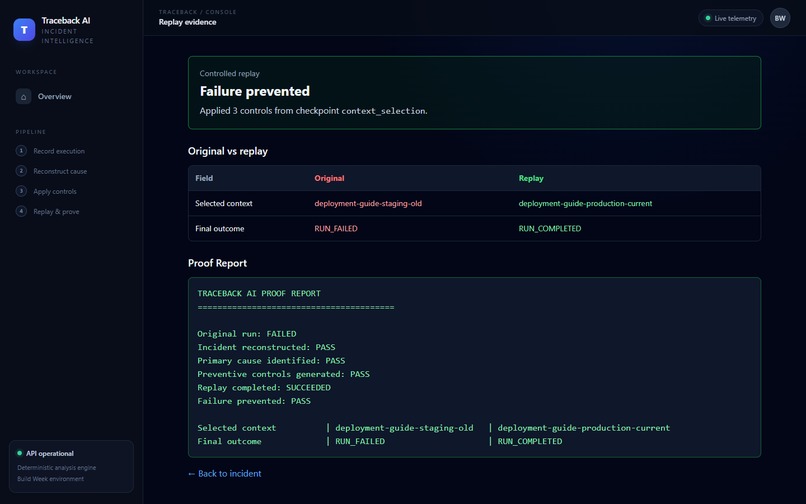Click the Original column header
Screen dimensions: 806x504
(x=329, y=178)
